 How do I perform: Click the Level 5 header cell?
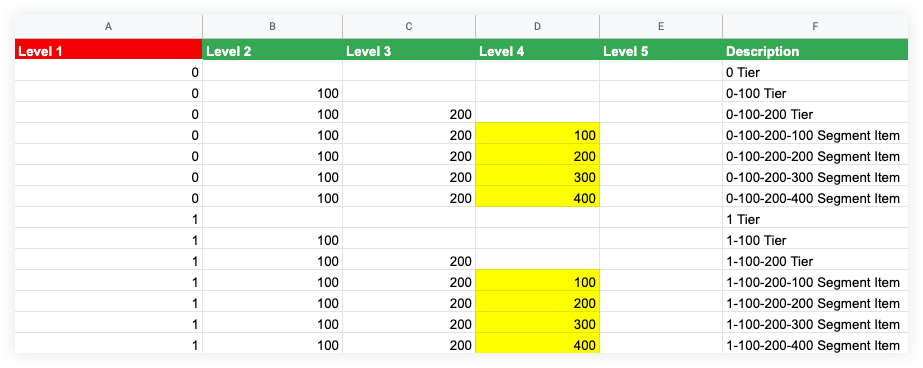661,49
